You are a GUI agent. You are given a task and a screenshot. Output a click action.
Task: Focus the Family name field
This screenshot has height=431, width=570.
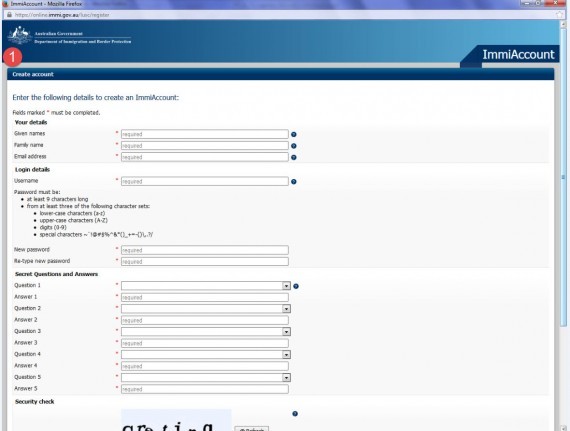tap(205, 146)
